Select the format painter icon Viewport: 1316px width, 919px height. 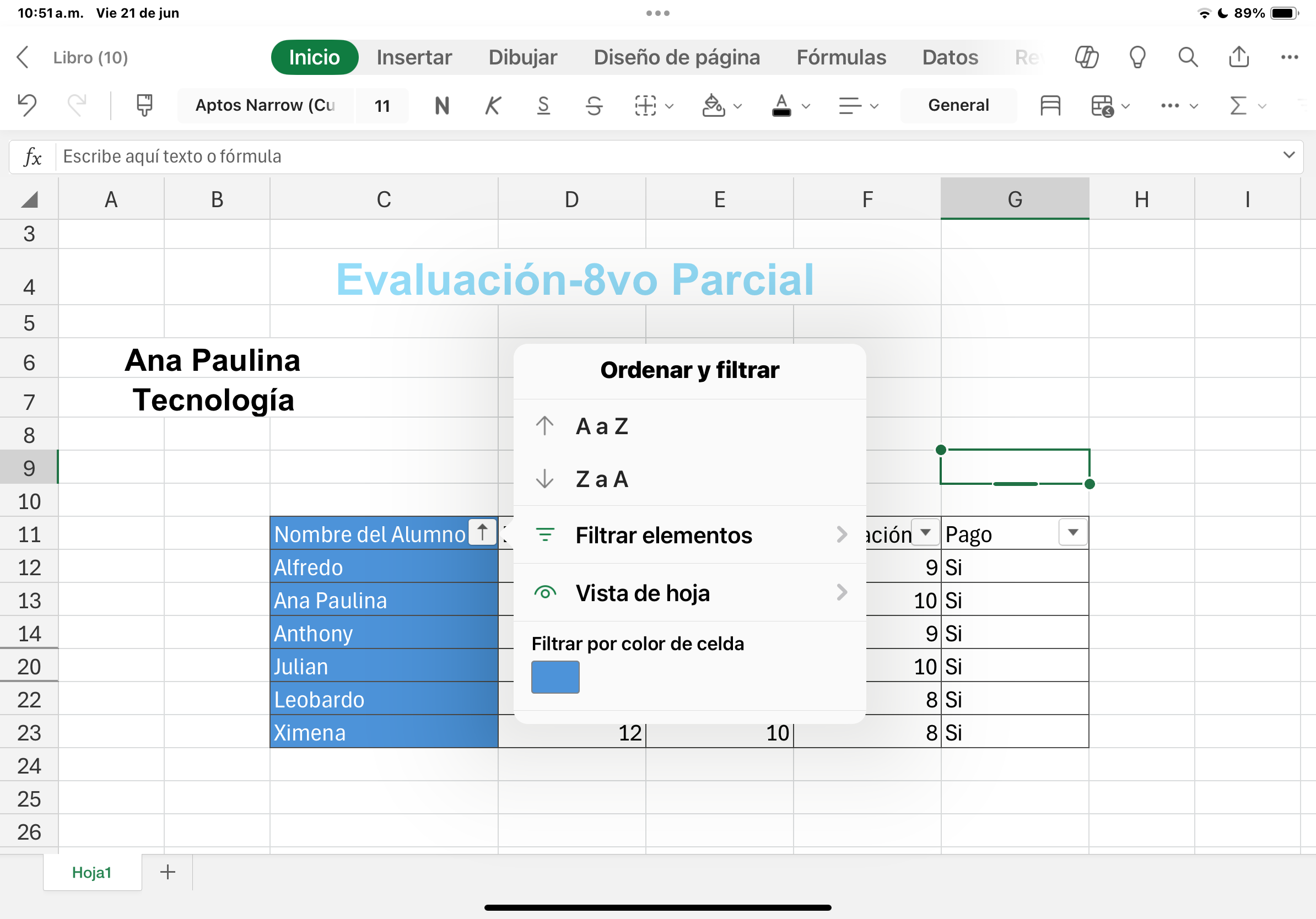[144, 105]
